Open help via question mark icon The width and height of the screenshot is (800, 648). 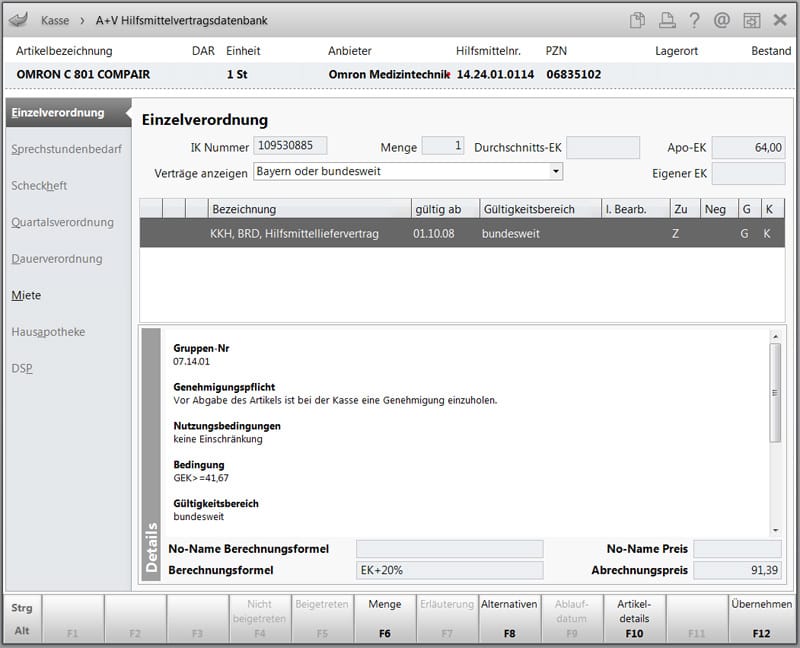[x=694, y=20]
